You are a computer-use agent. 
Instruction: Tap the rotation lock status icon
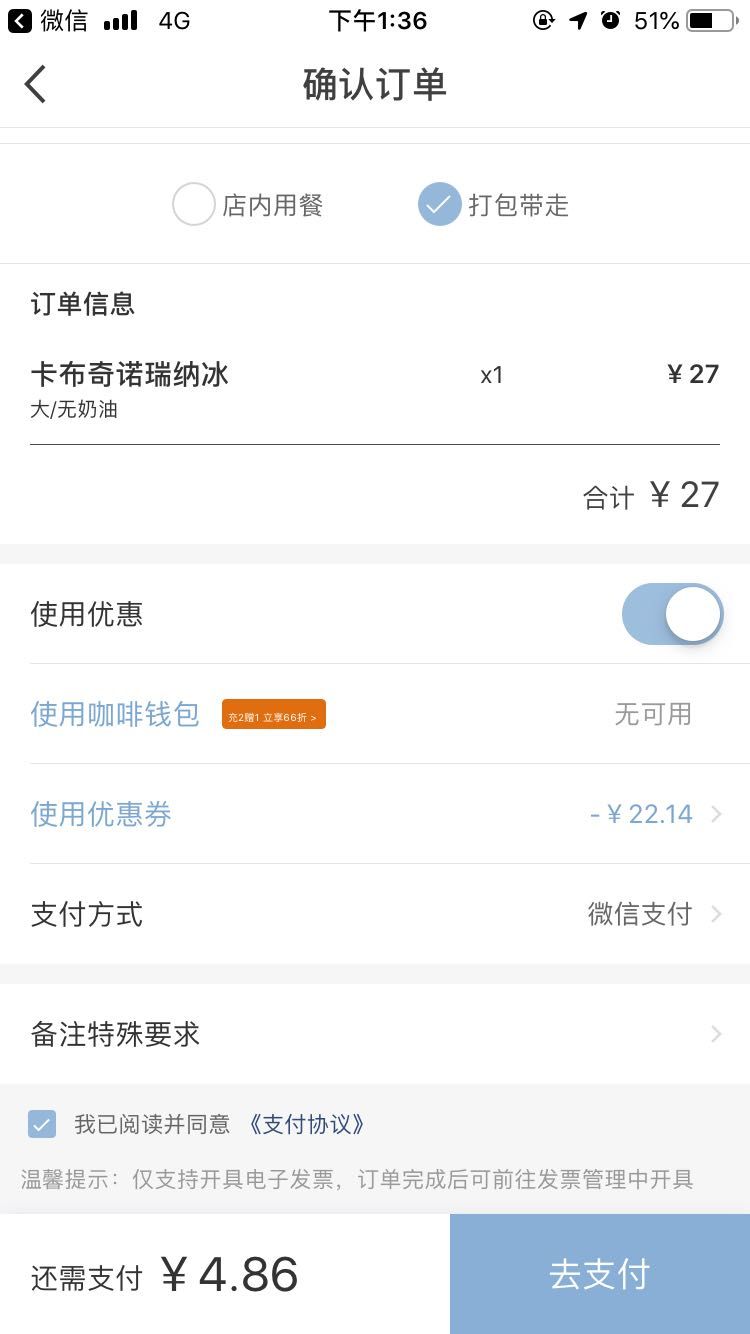[544, 20]
